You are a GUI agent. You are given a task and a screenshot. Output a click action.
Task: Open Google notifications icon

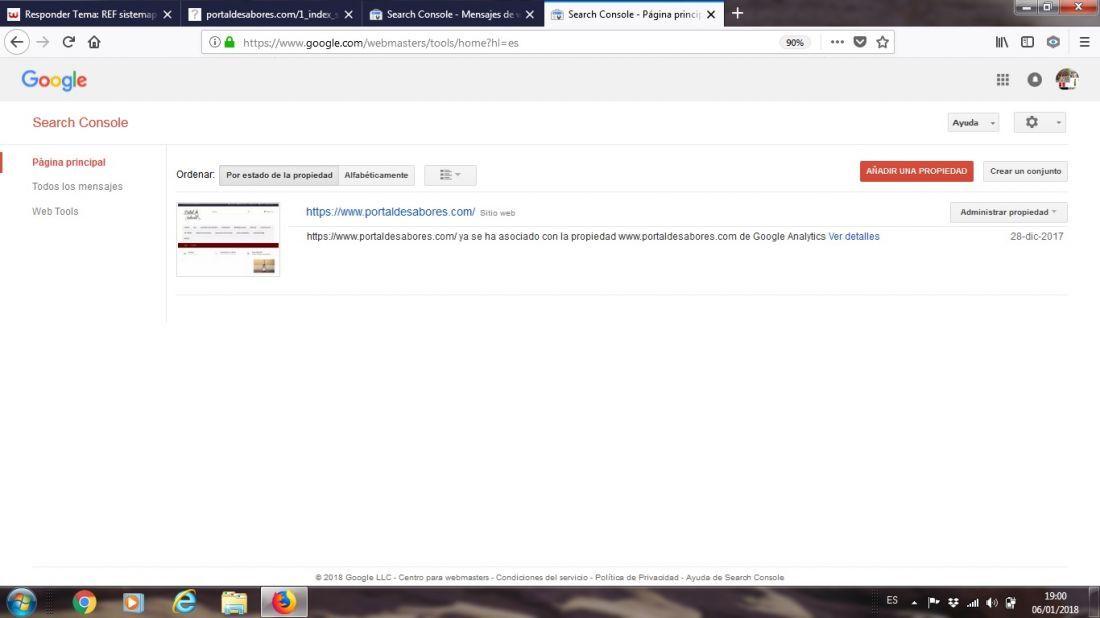1034,80
